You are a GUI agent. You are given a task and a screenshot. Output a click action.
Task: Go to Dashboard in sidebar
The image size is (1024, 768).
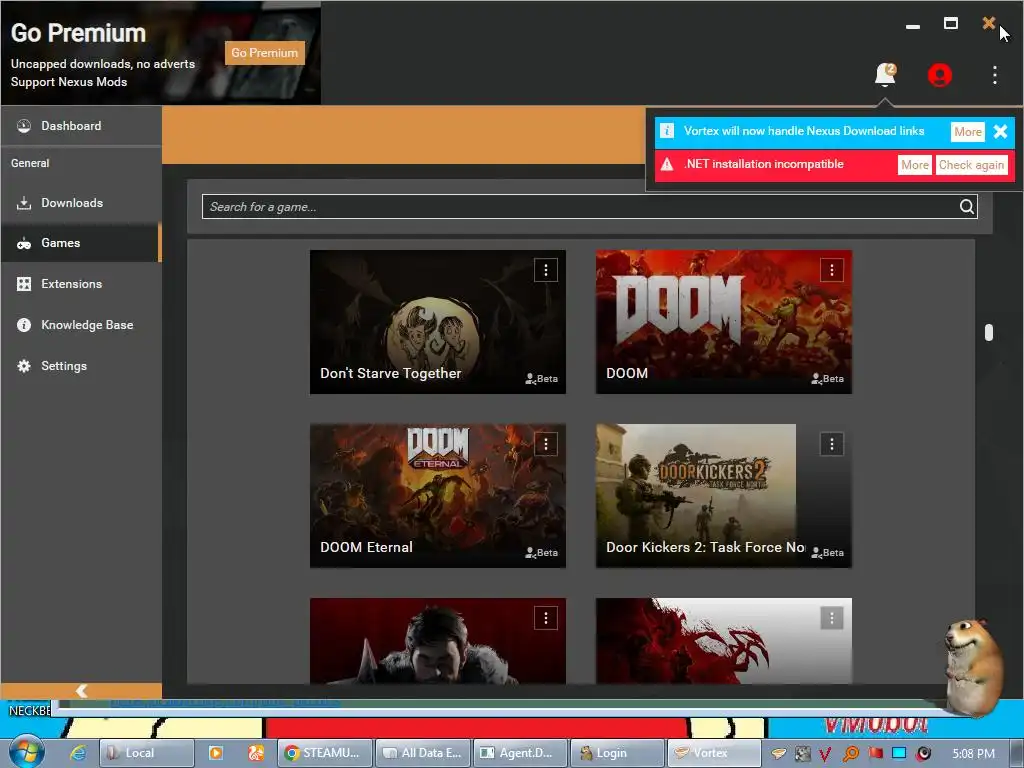(x=81, y=126)
